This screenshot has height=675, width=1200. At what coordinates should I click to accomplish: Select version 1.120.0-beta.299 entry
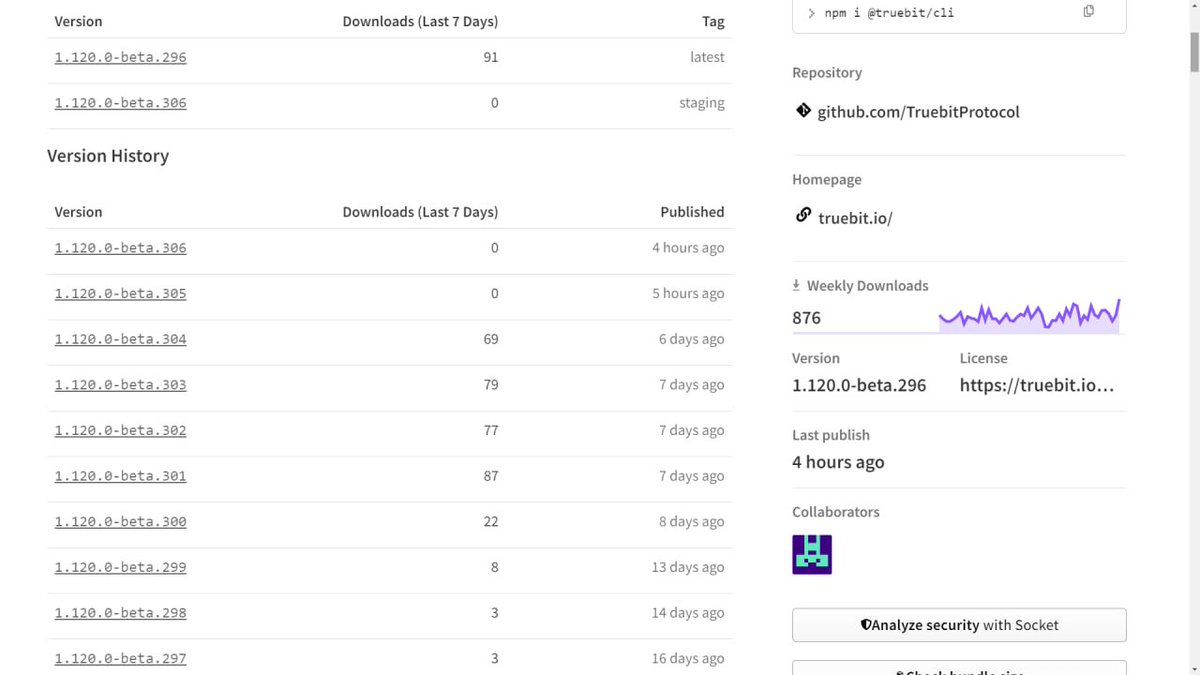120,567
